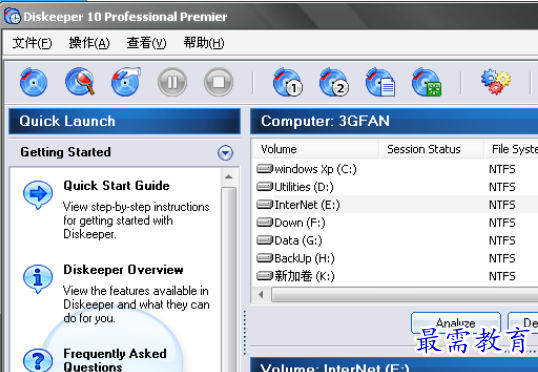Click the Pause toolbar button
Viewport: 538px width, 372px height.
(x=172, y=82)
